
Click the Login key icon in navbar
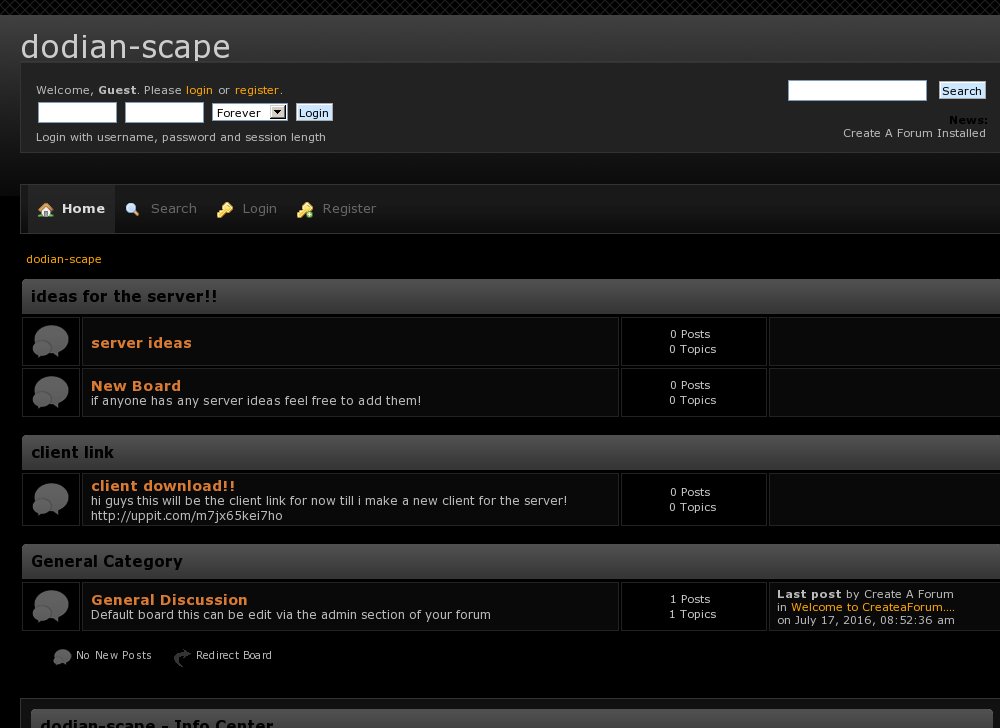coord(225,210)
